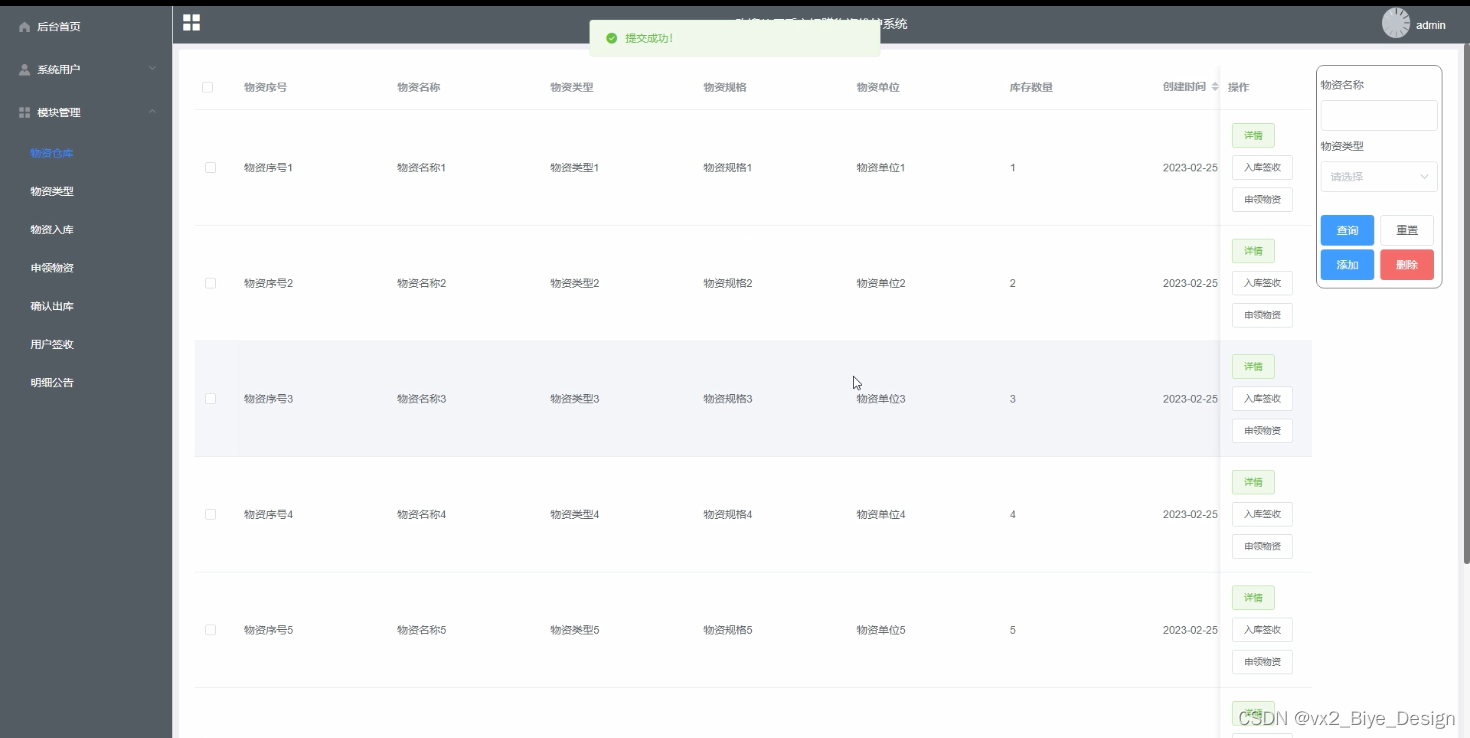This screenshot has width=1470, height=738.
Task: Click 入库签收 for 物资序号1 row
Action: pyautogui.click(x=1262, y=167)
